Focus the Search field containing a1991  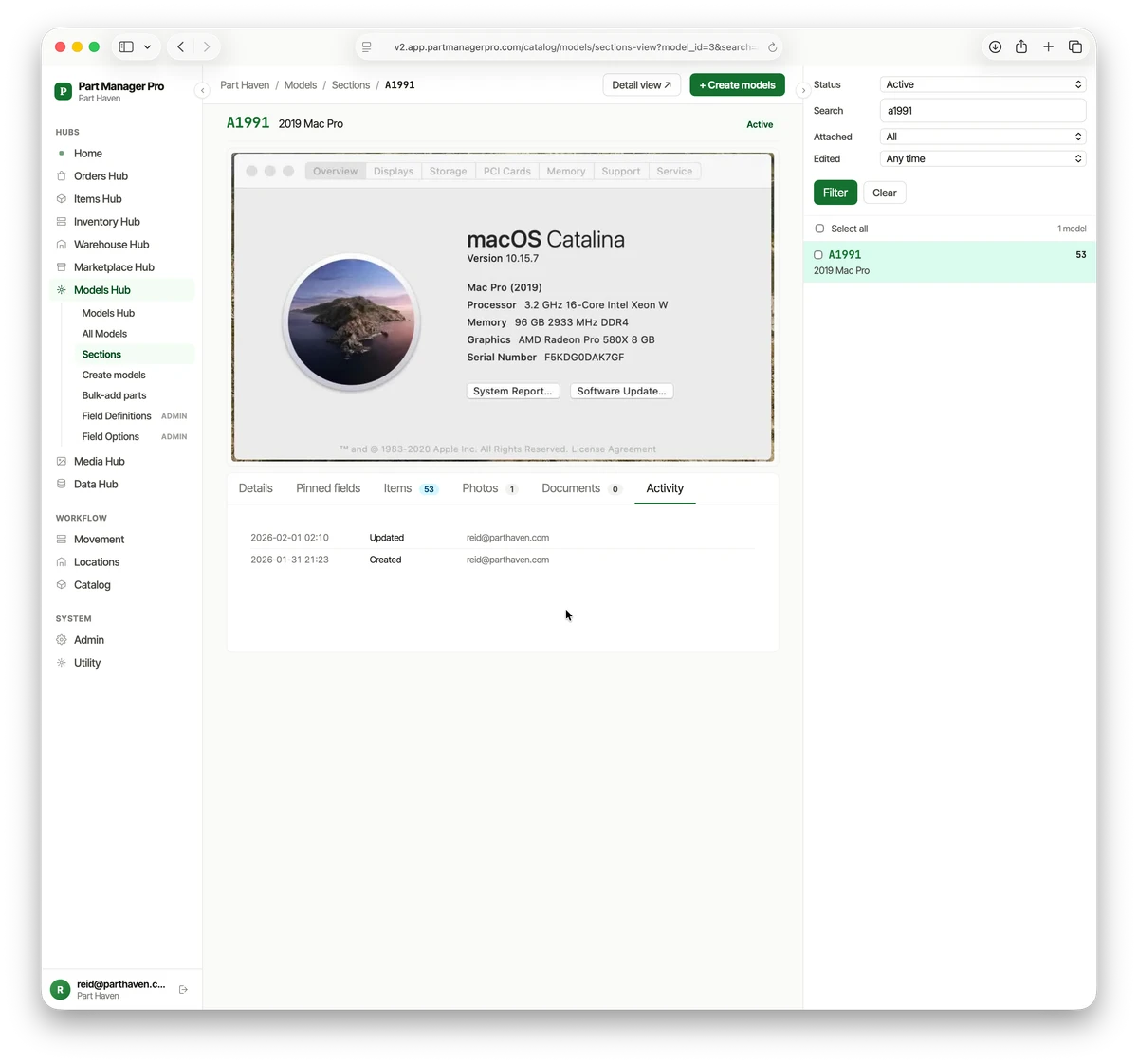click(x=983, y=111)
